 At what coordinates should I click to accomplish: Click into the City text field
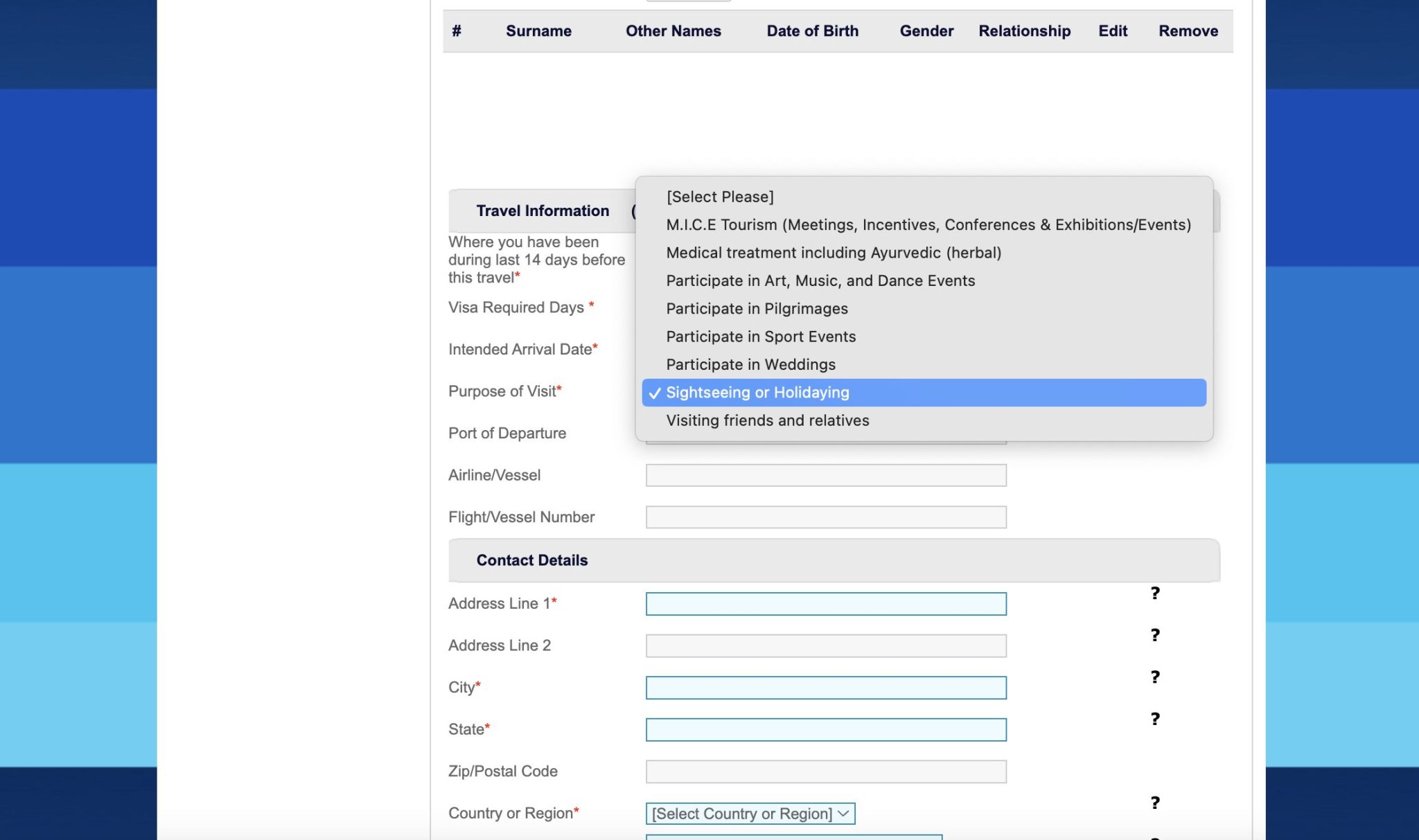[x=826, y=688]
